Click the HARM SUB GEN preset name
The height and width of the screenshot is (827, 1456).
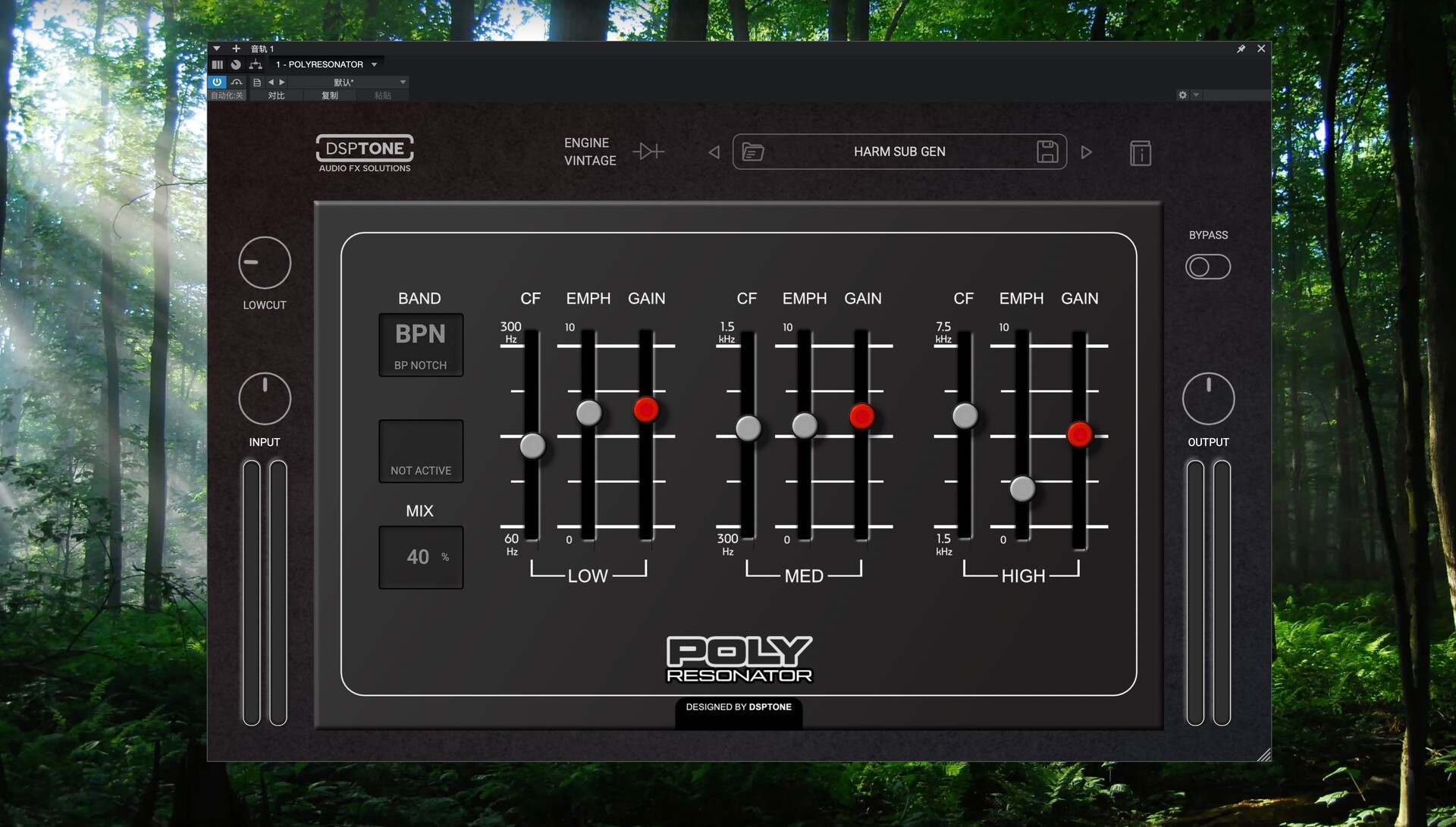point(899,152)
